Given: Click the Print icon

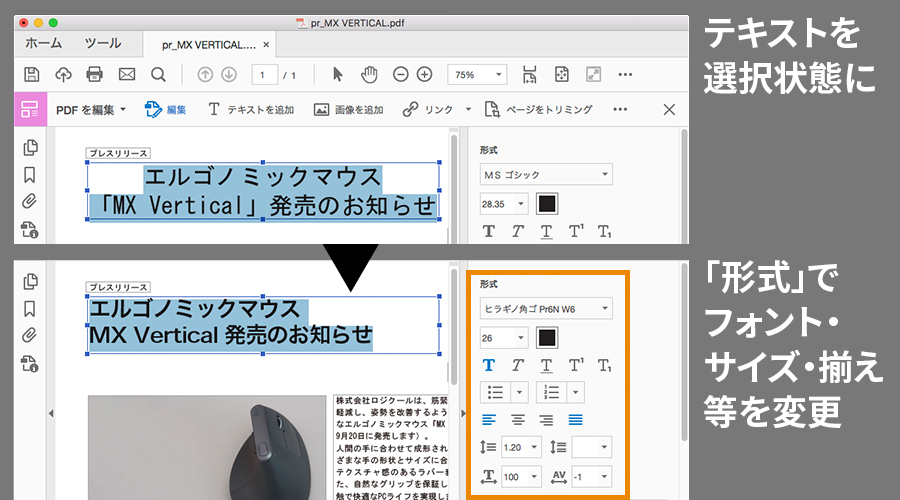Looking at the screenshot, I should click(x=94, y=75).
